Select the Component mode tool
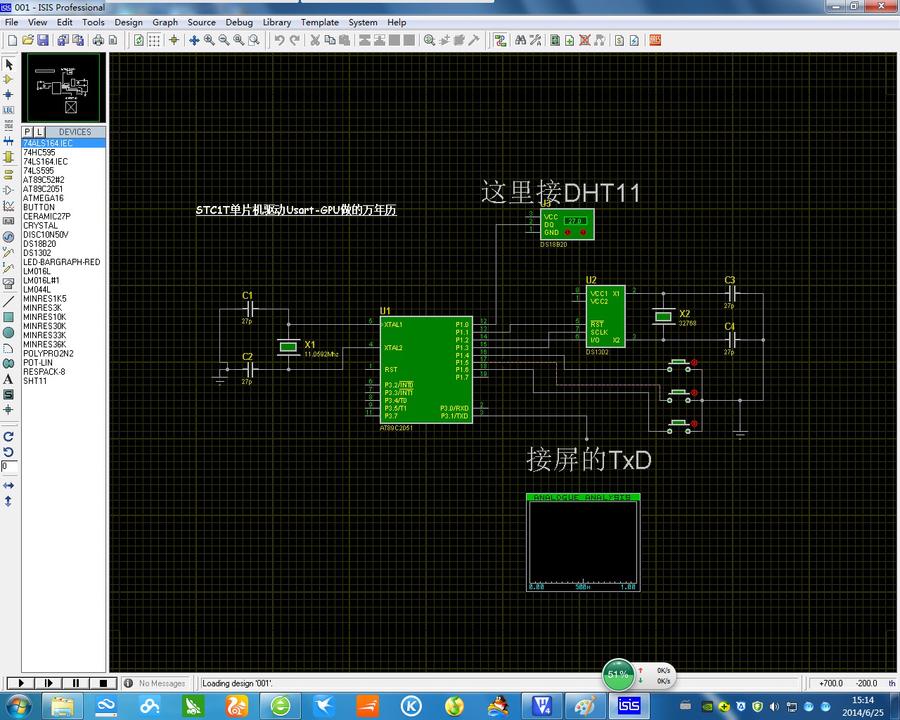Image resolution: width=900 pixels, height=720 pixels. 9,79
